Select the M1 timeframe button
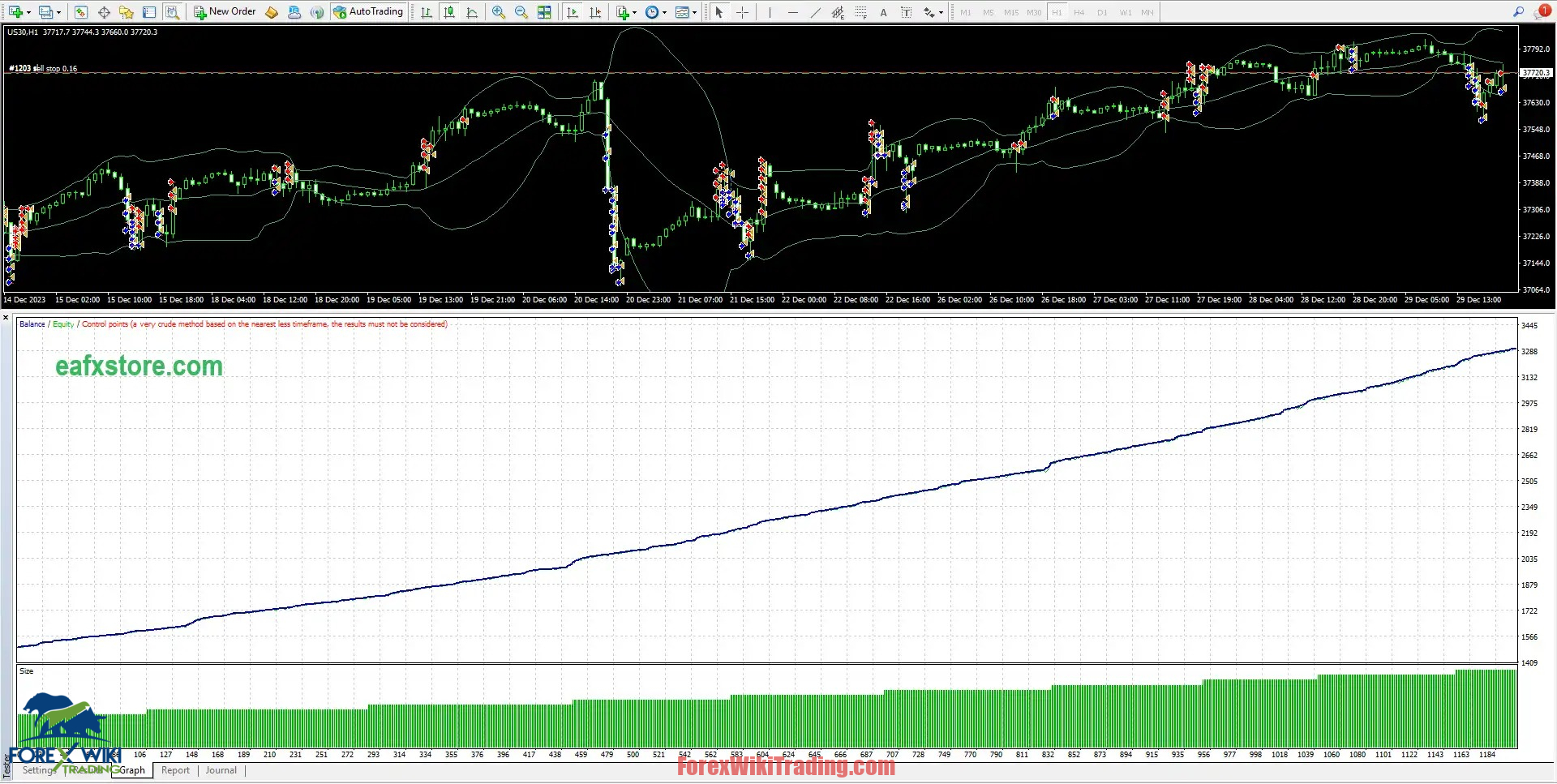Screen dimensions: 1557x784 [965, 12]
